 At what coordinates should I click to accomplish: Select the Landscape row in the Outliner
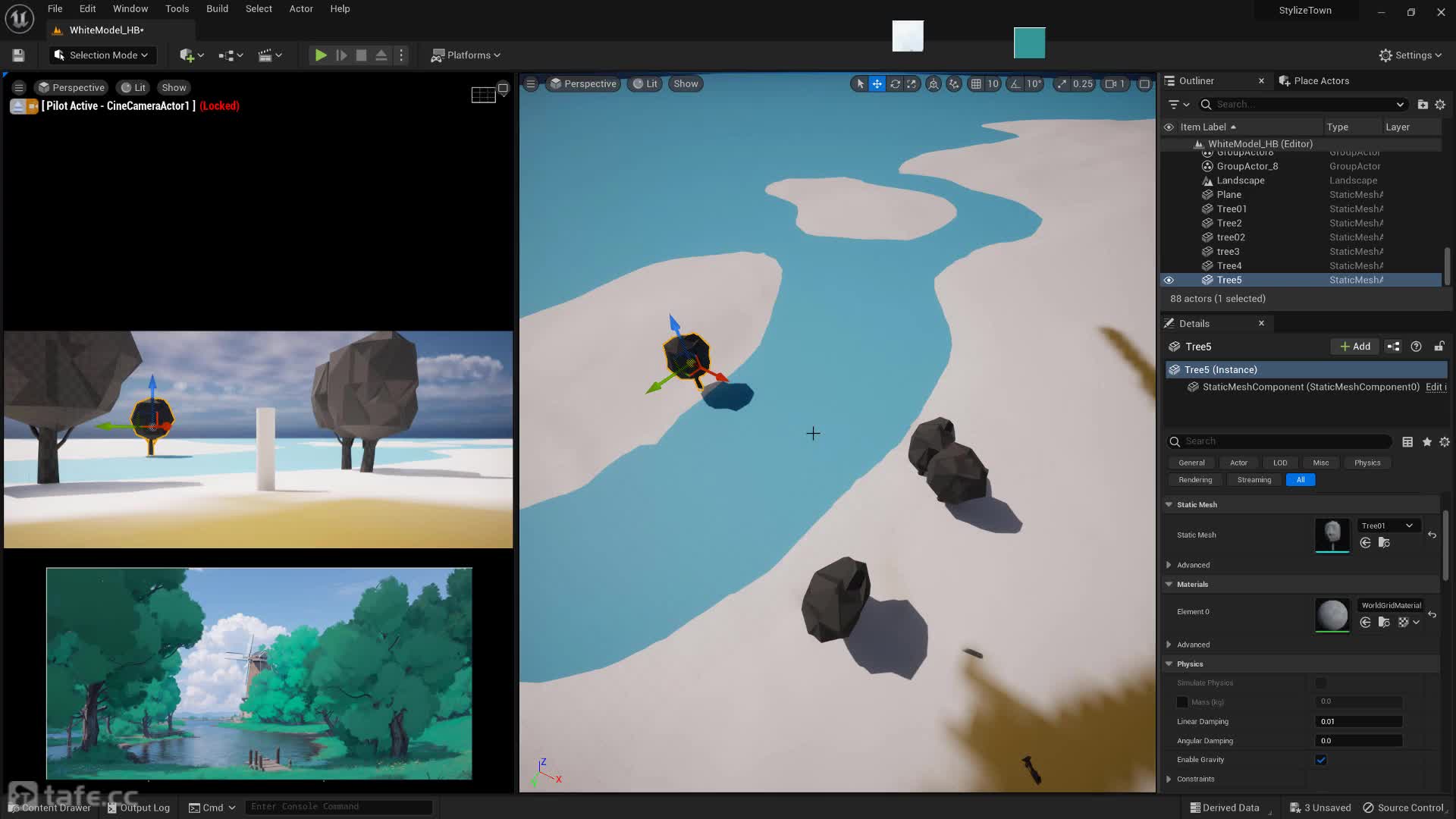tap(1301, 180)
